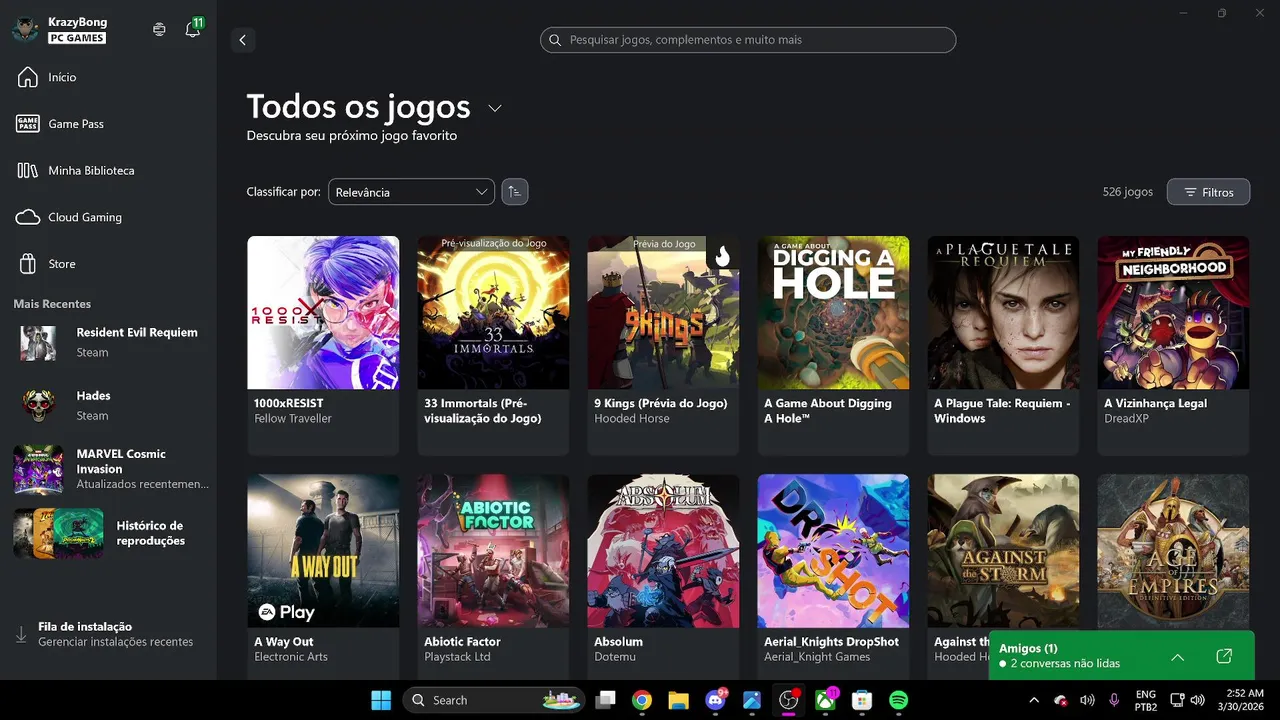Open Cloud Gaming section
The image size is (1280, 720).
108,217
